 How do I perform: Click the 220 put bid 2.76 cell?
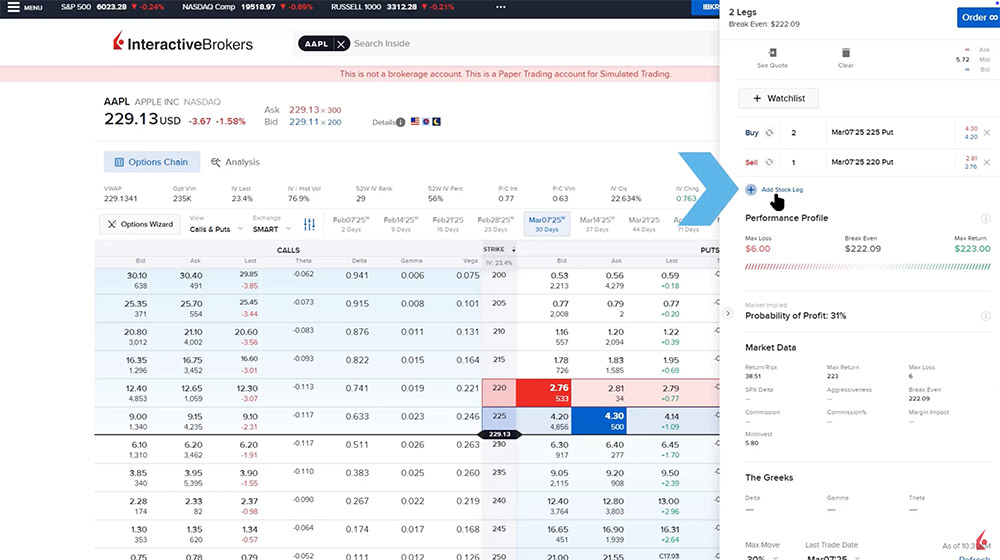pos(543,393)
